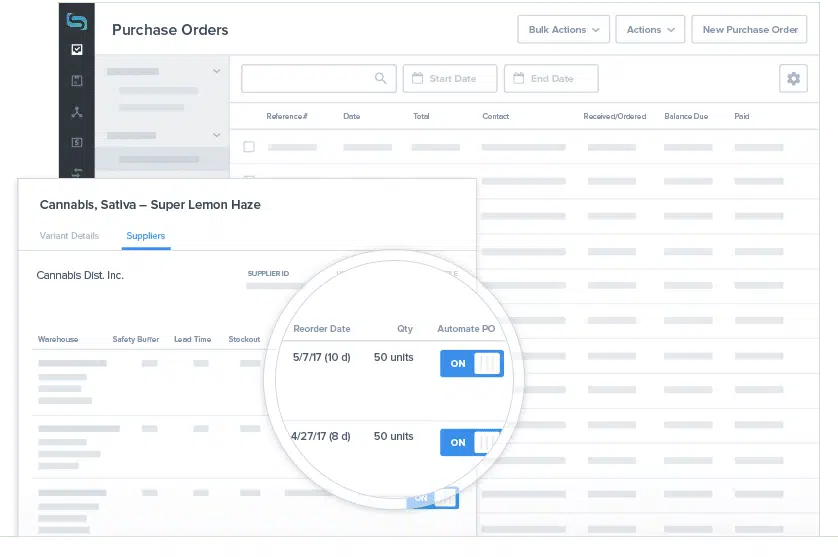This screenshot has width=838, height=557.
Task: Open the transfer arrows sidebar icon
Action: click(77, 172)
